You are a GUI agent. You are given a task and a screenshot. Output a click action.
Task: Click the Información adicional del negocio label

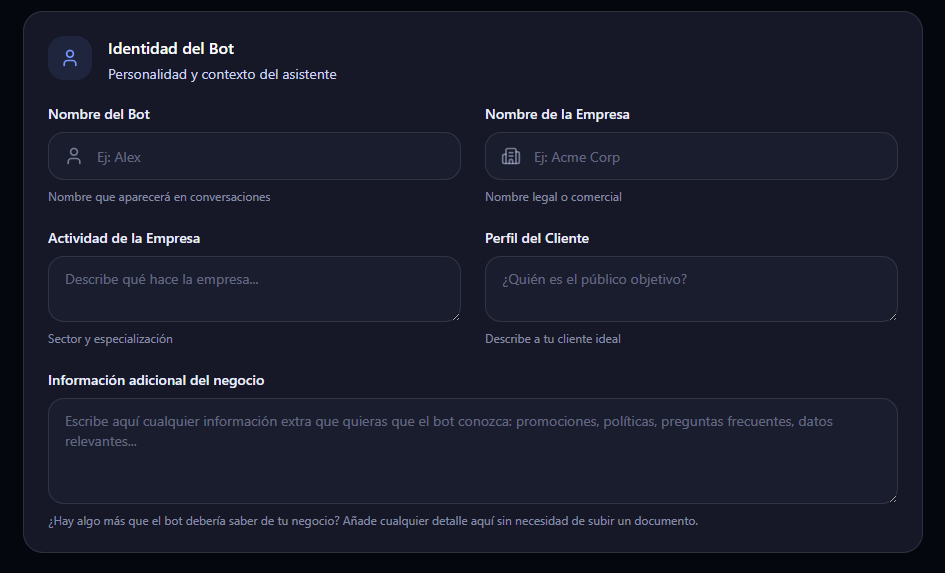tap(156, 380)
